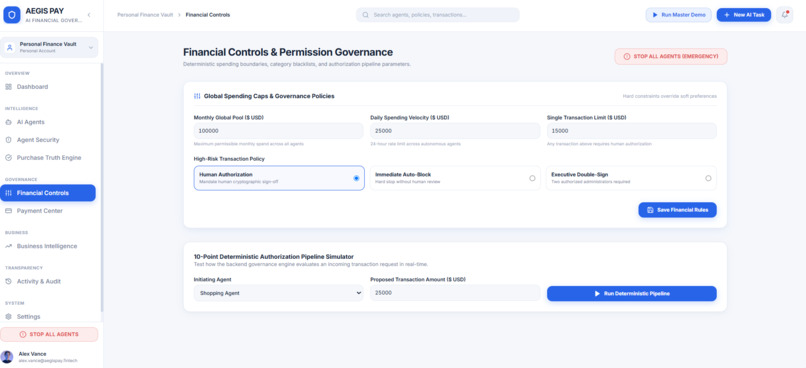806x368 pixels.
Task: Click the "Financial Controls" breadcrumb text
Action: [208, 15]
